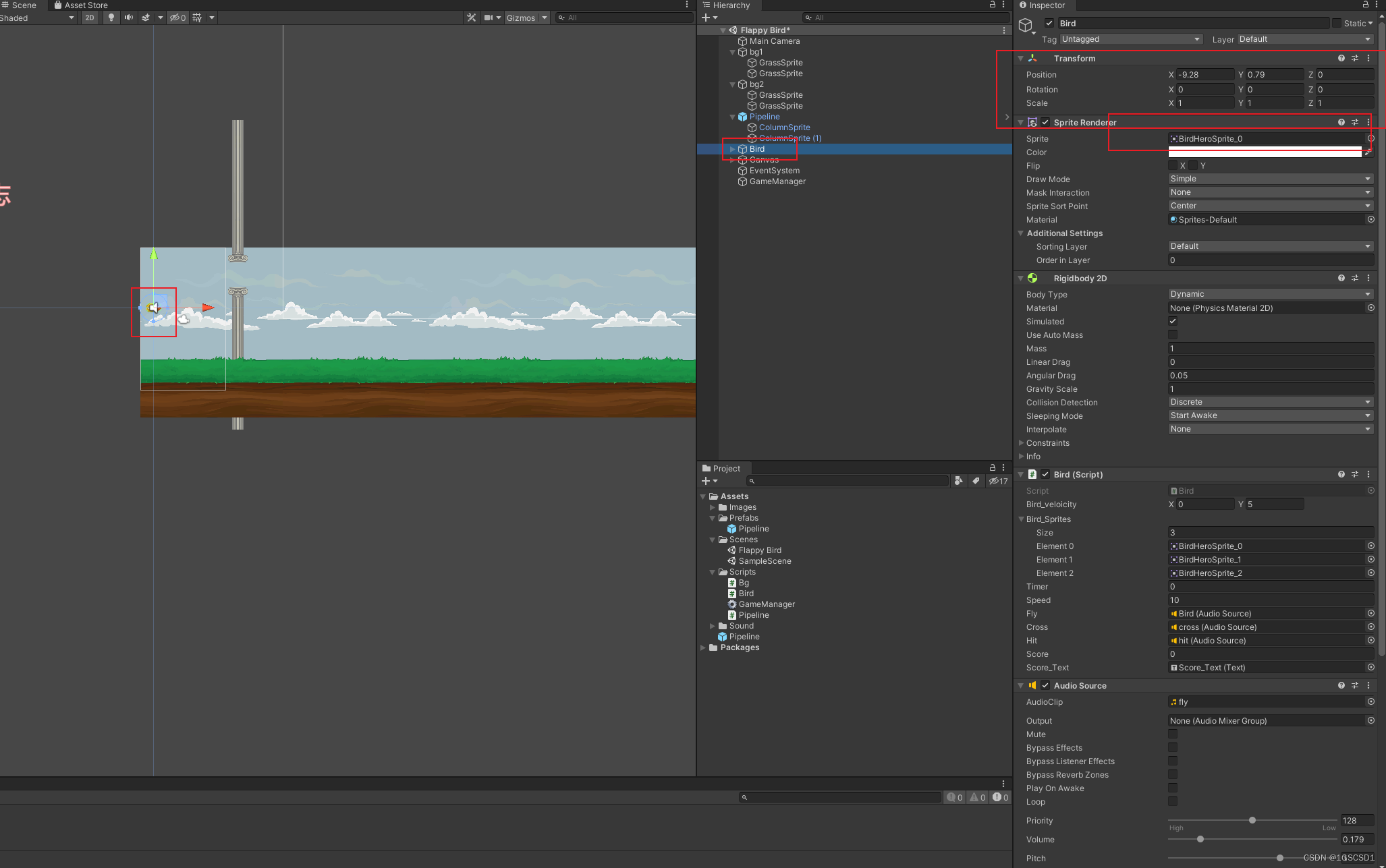Expand the Constraints section in Rigidbody 2D
This screenshot has height=868, width=1386.
click(x=1022, y=443)
